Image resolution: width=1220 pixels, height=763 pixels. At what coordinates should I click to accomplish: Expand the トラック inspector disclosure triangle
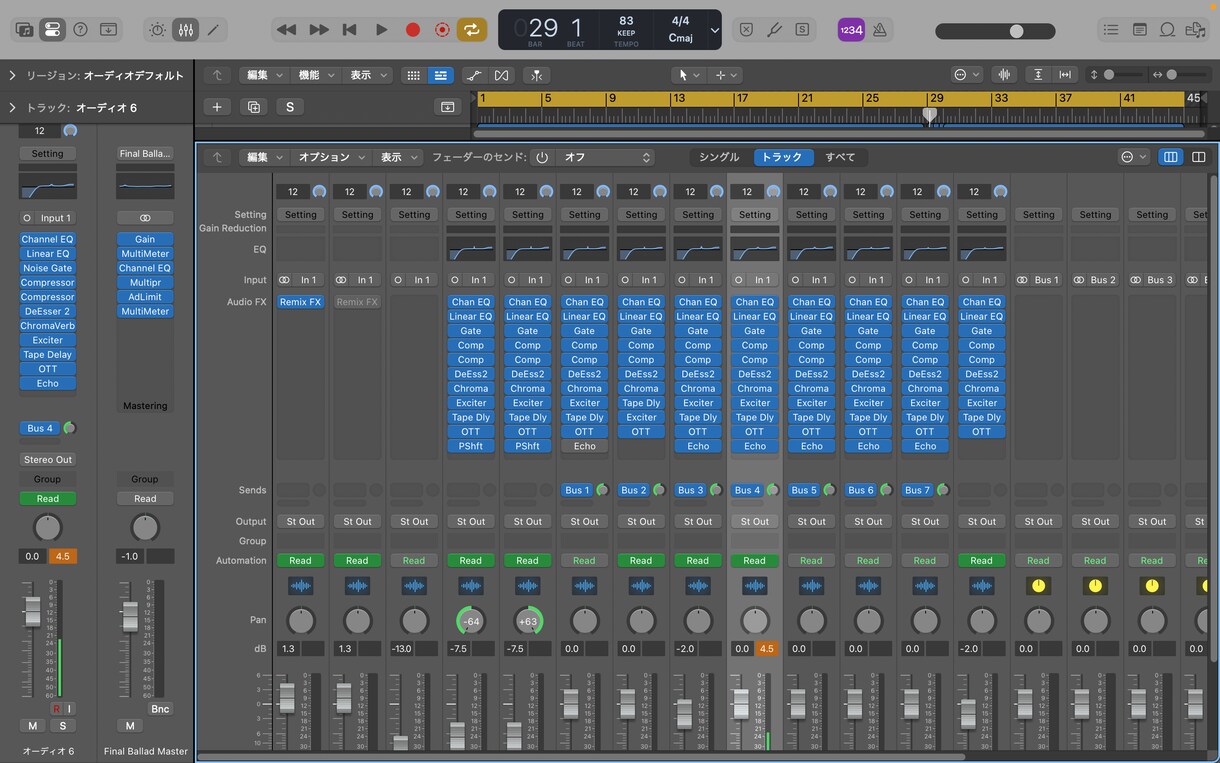coord(12,107)
